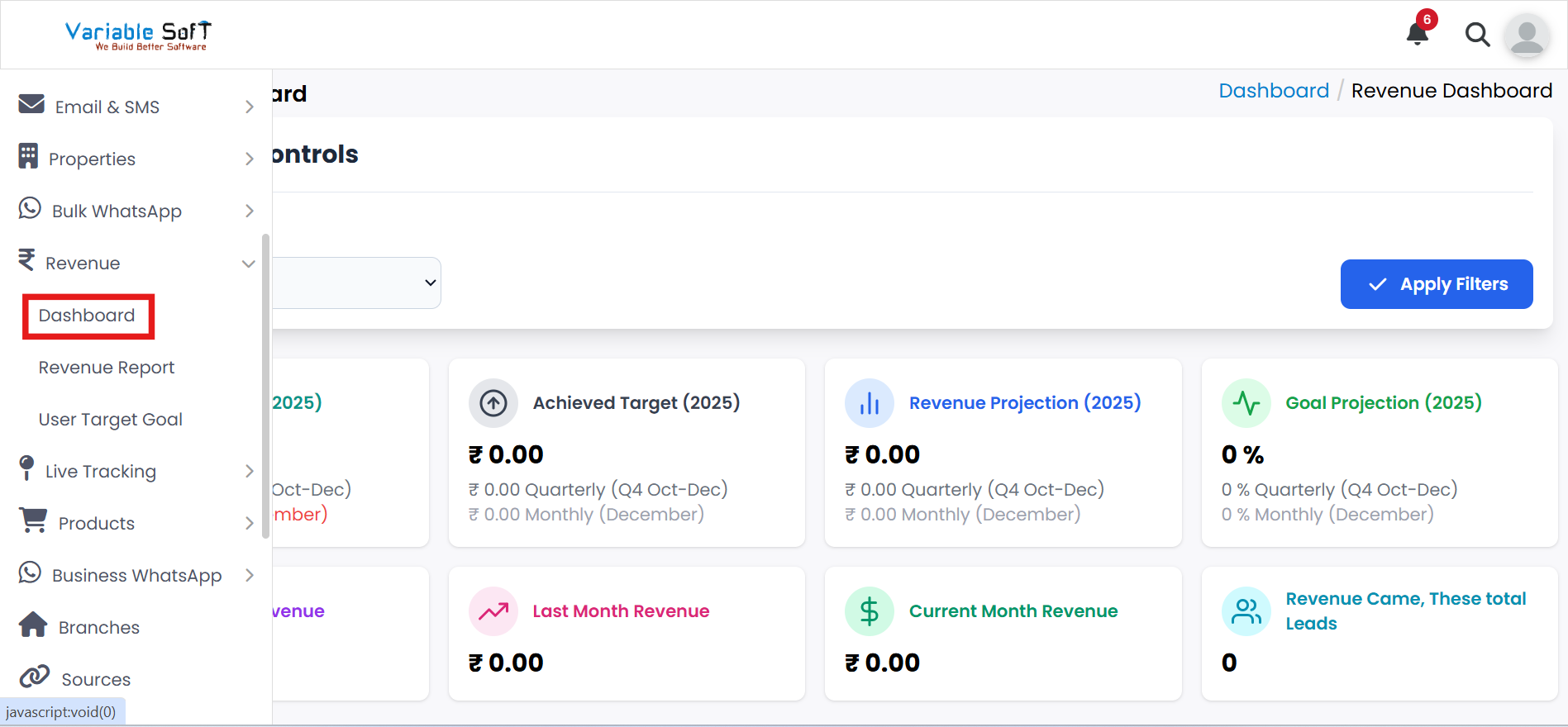Viewport: 1568px width, 727px height.
Task: Open User Target Goal menu item
Action: pyautogui.click(x=111, y=420)
